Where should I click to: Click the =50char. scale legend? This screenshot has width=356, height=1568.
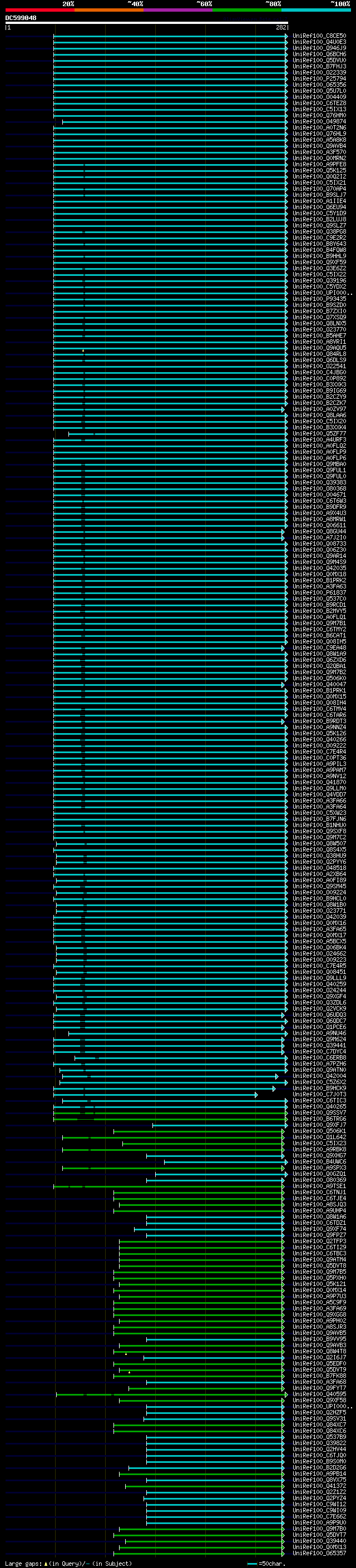(x=266, y=1564)
